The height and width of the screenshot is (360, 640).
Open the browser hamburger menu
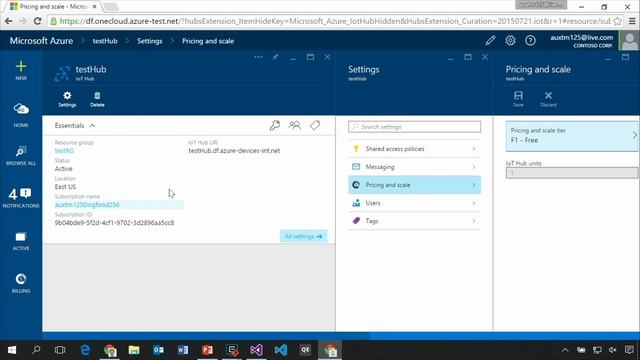632,21
